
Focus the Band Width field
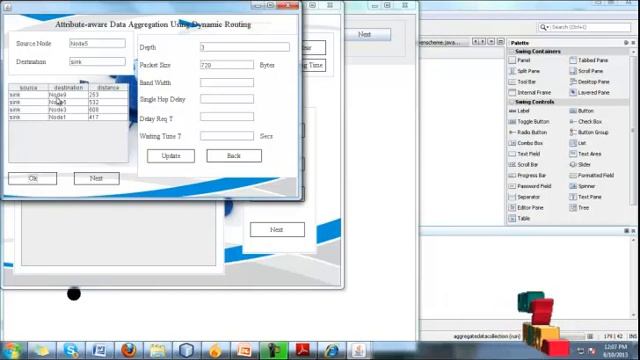(x=227, y=82)
